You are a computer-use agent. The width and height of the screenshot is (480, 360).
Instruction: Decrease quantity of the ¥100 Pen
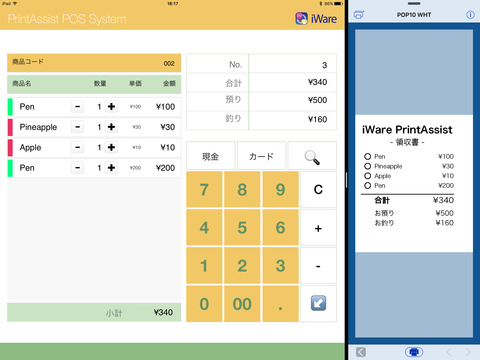[77, 107]
